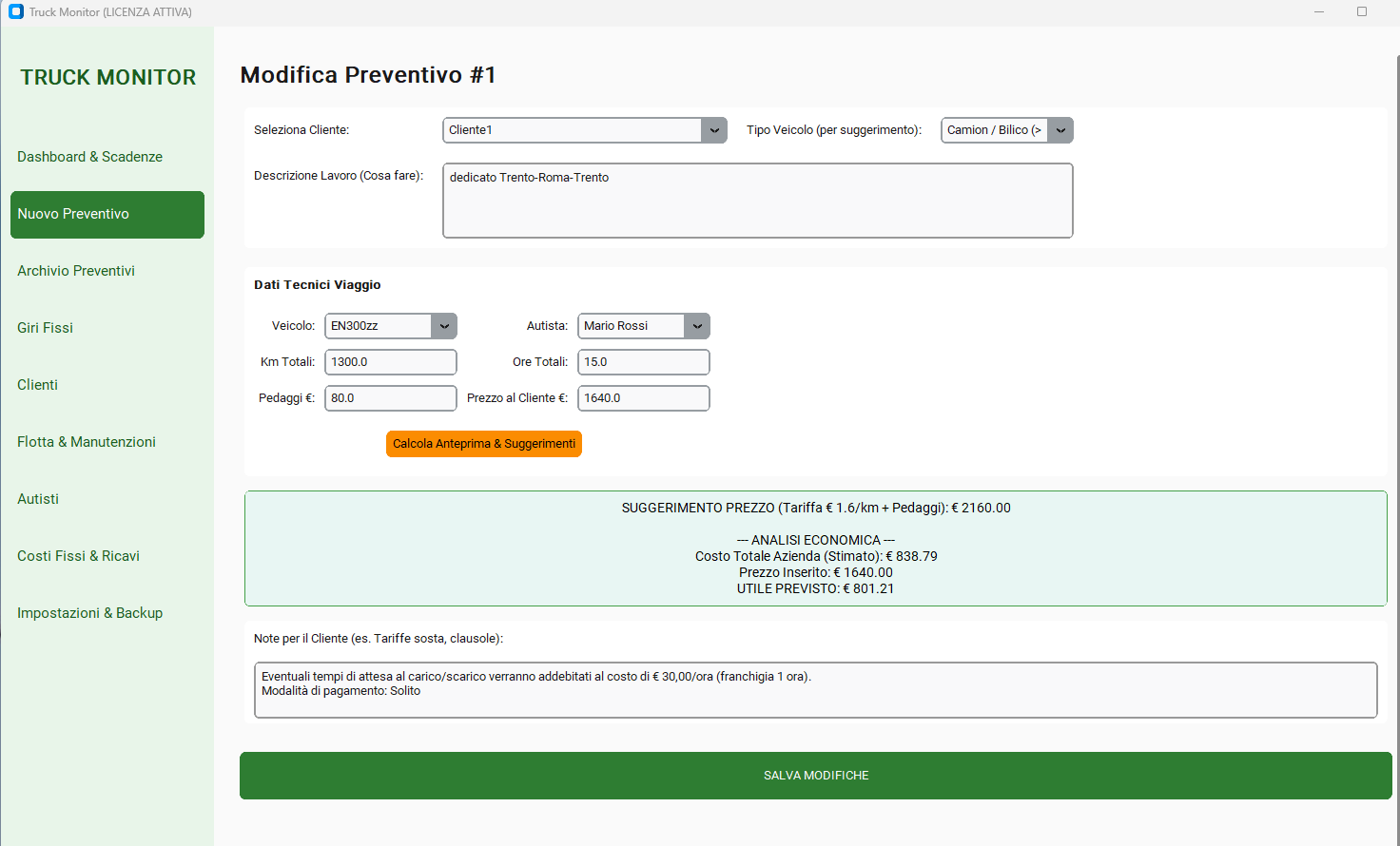This screenshot has height=846, width=1400.
Task: Click the Km Totali input field
Action: pyautogui.click(x=390, y=362)
